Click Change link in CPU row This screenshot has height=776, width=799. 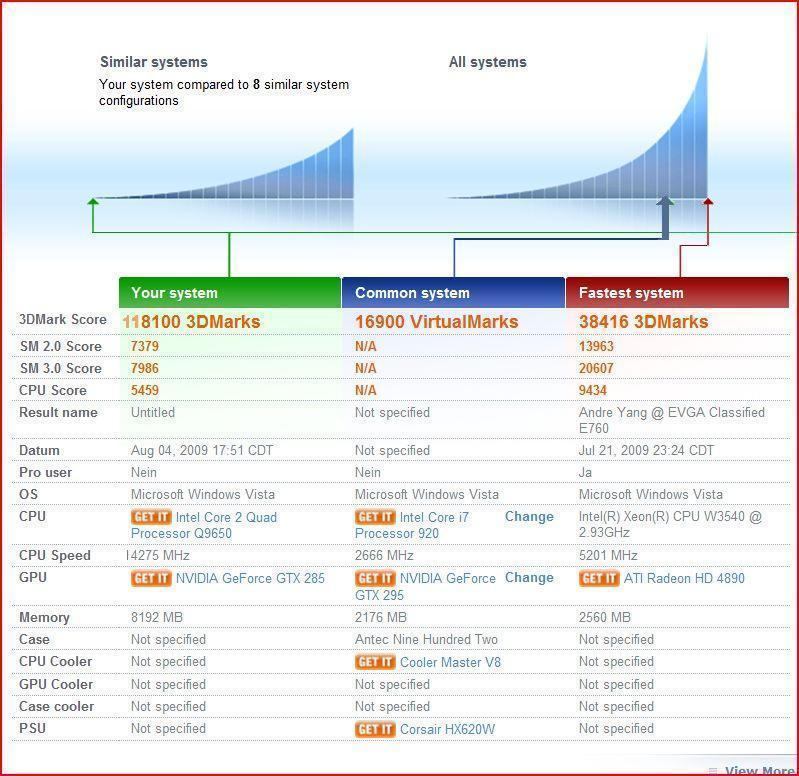point(529,517)
